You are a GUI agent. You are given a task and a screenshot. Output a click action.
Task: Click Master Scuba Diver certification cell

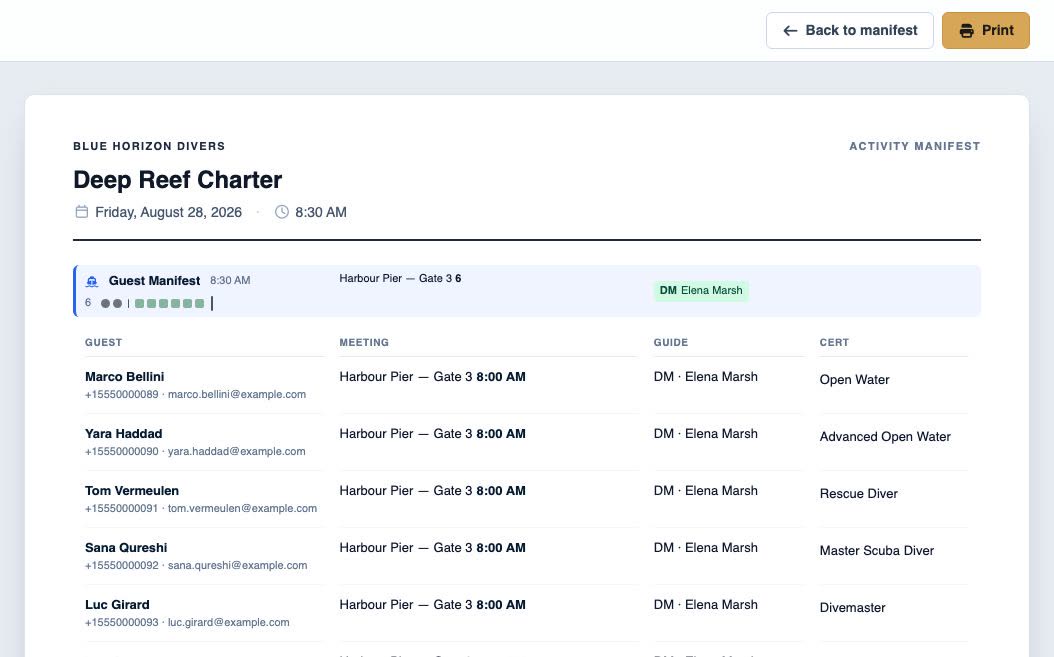[x=877, y=551]
